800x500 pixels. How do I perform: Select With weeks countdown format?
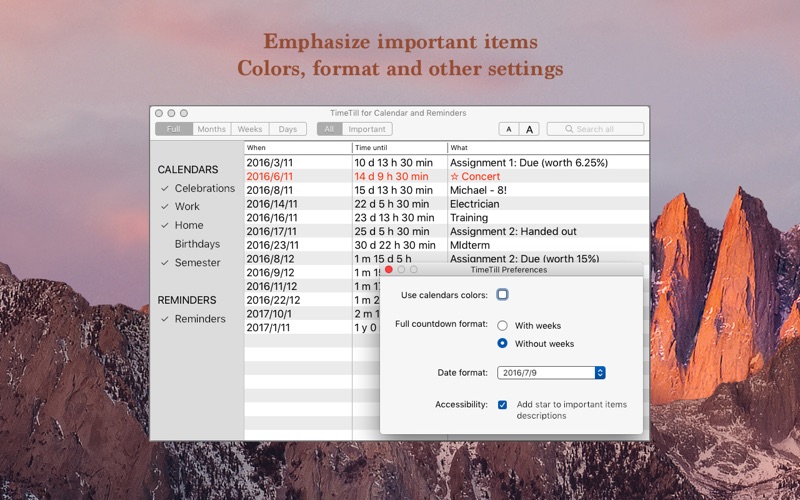pyautogui.click(x=502, y=325)
